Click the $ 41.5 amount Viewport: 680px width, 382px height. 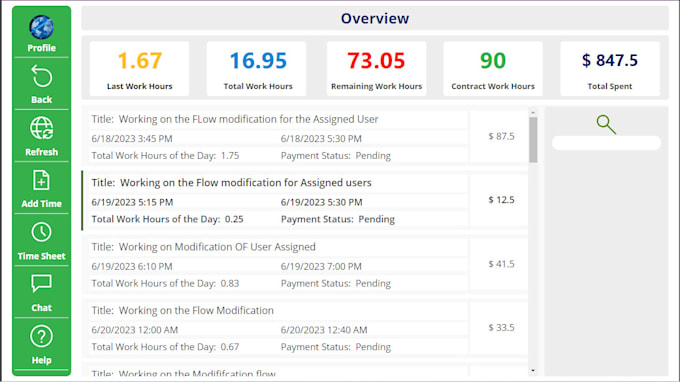pos(501,264)
